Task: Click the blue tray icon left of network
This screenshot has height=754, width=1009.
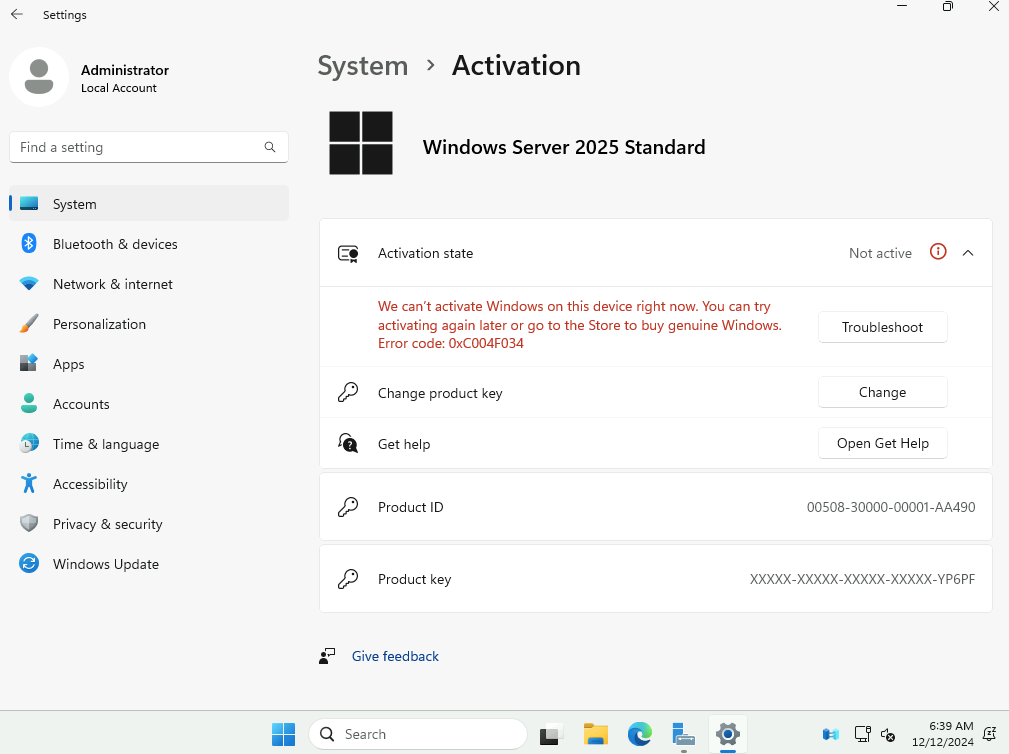Action: point(831,734)
